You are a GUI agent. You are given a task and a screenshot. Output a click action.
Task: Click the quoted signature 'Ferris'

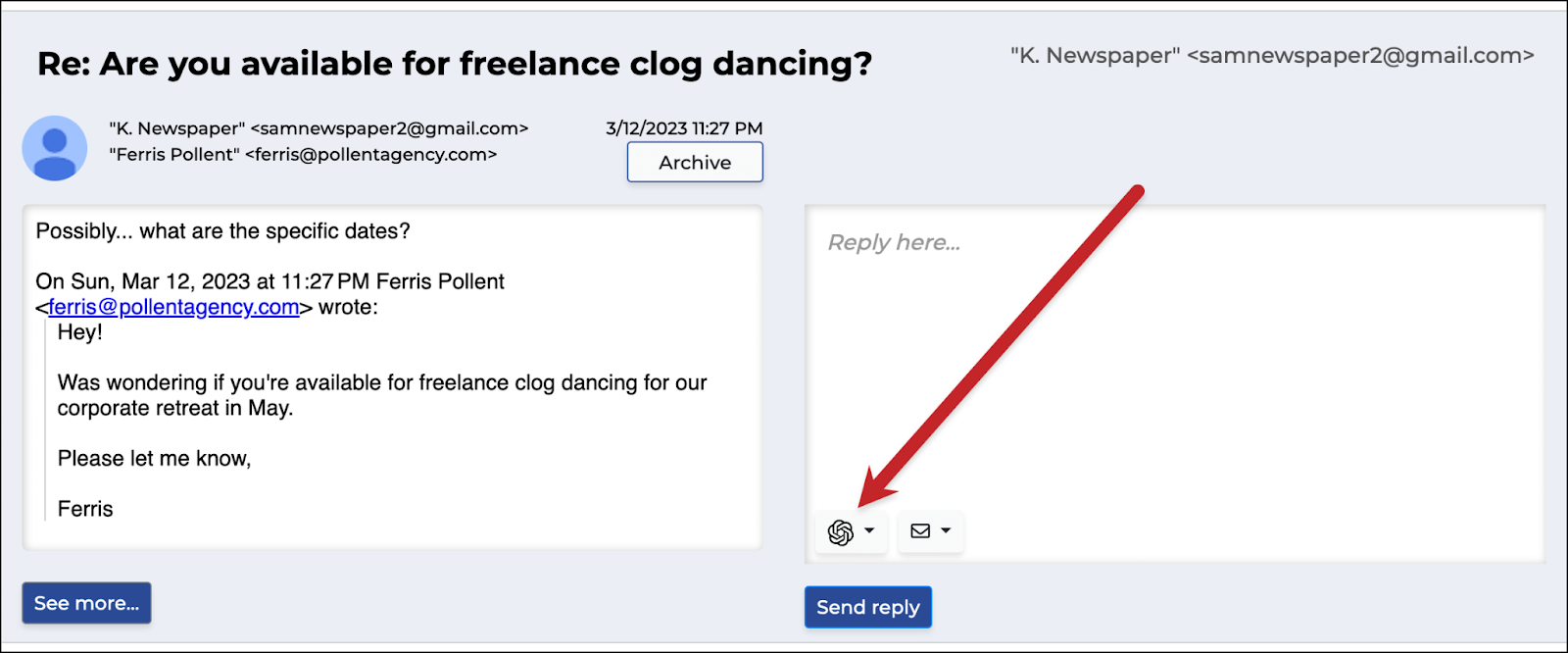[x=85, y=509]
